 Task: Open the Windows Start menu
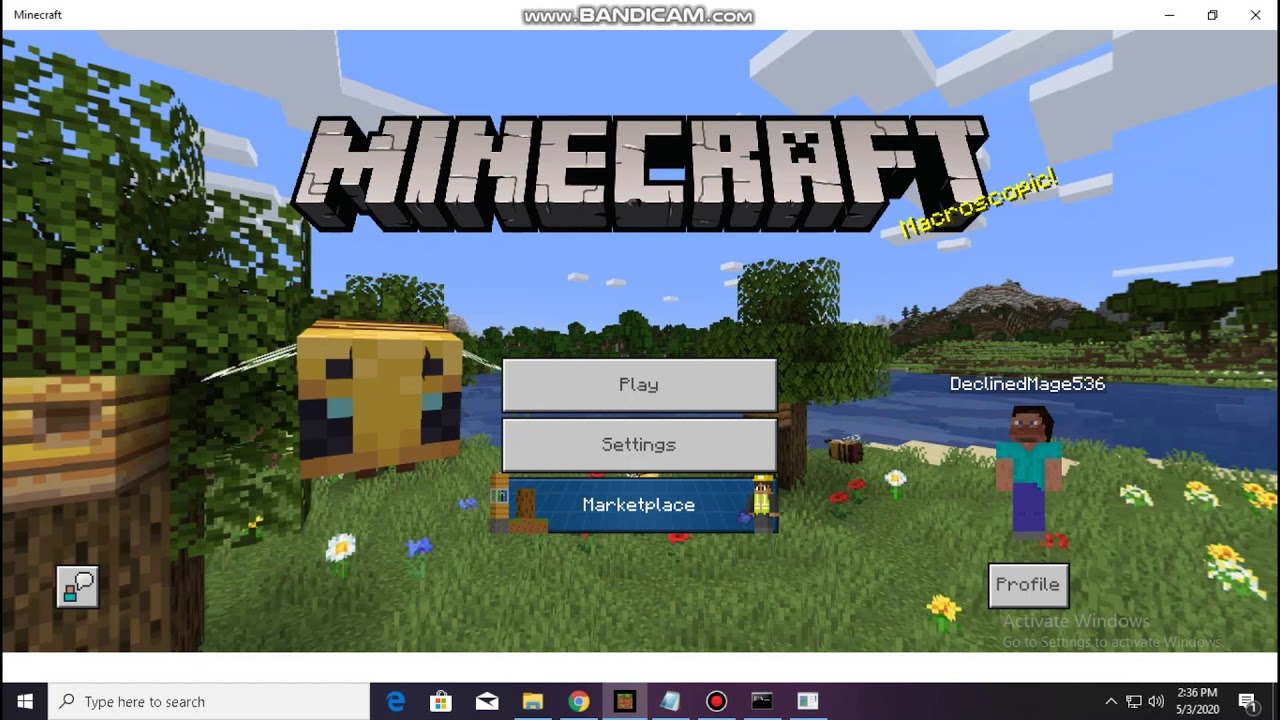pyautogui.click(x=24, y=701)
